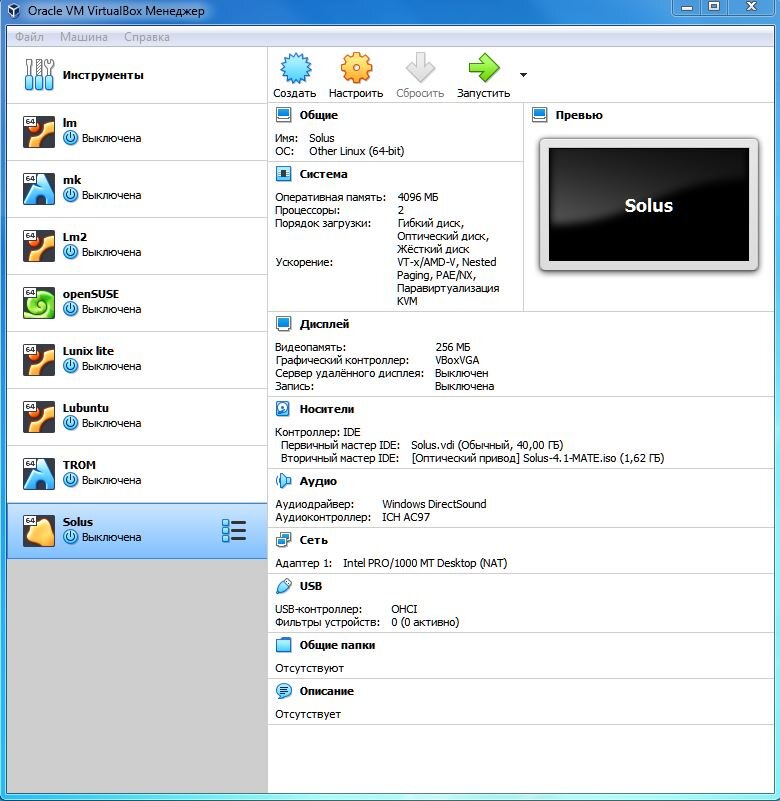
Task: Open the Инструменты tools icon
Action: [39, 75]
